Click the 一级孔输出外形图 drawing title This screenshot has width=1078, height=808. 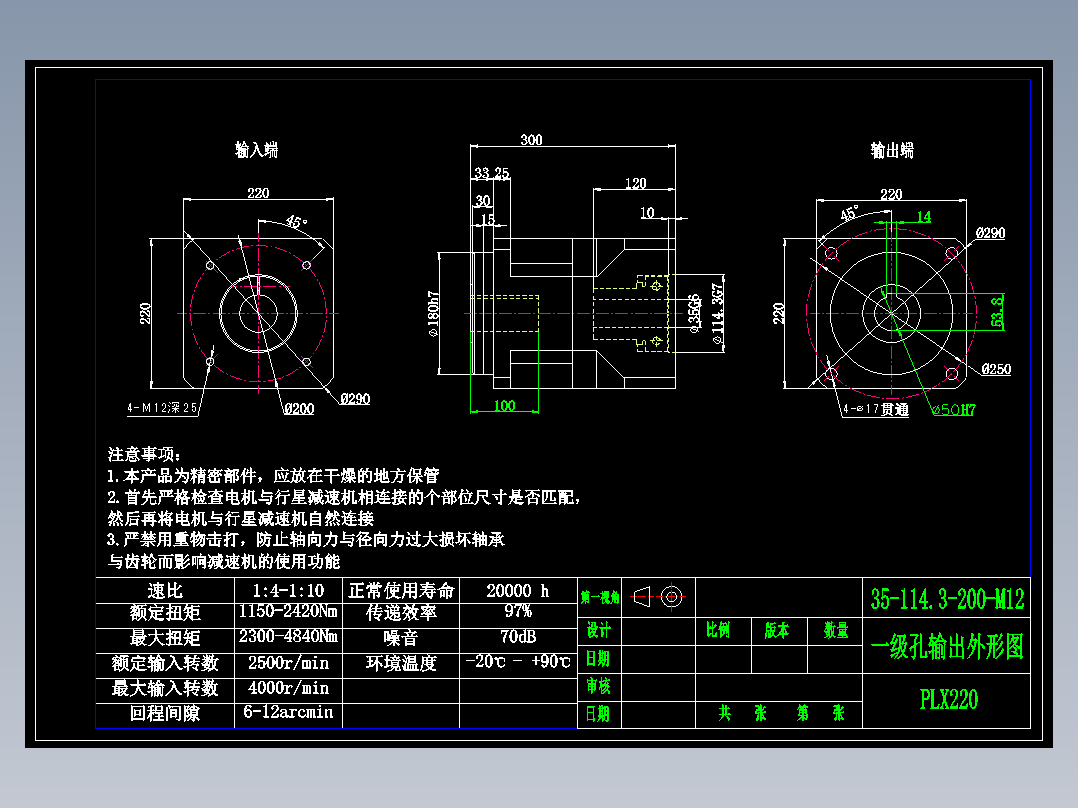pos(946,643)
